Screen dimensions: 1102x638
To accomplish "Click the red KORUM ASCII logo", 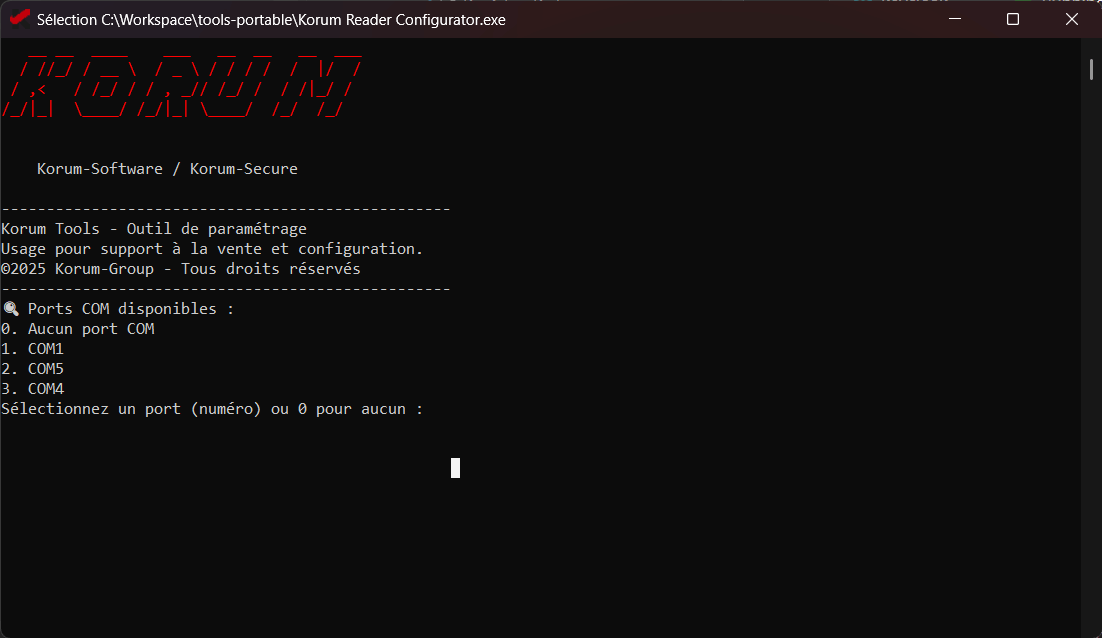I will 183,86.
